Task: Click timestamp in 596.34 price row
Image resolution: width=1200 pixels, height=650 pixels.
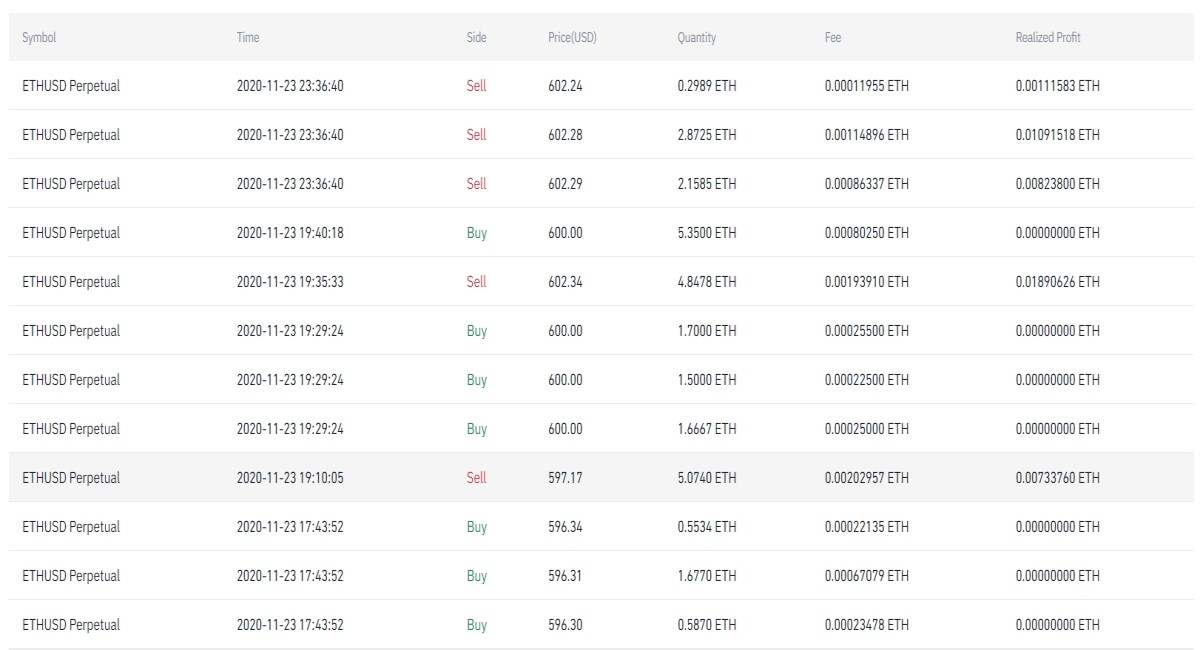Action: click(x=290, y=527)
